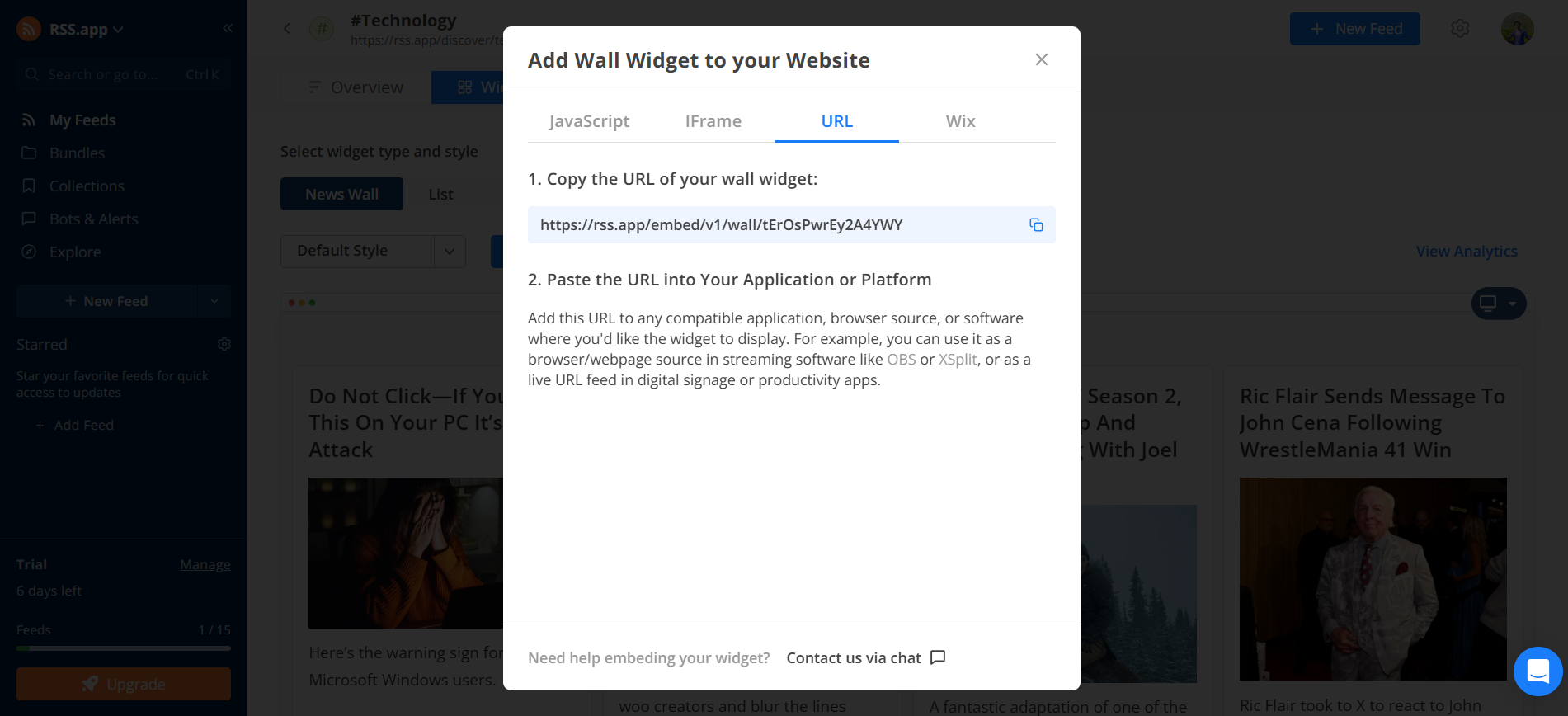
Task: Open the OBS link
Action: pos(902,360)
